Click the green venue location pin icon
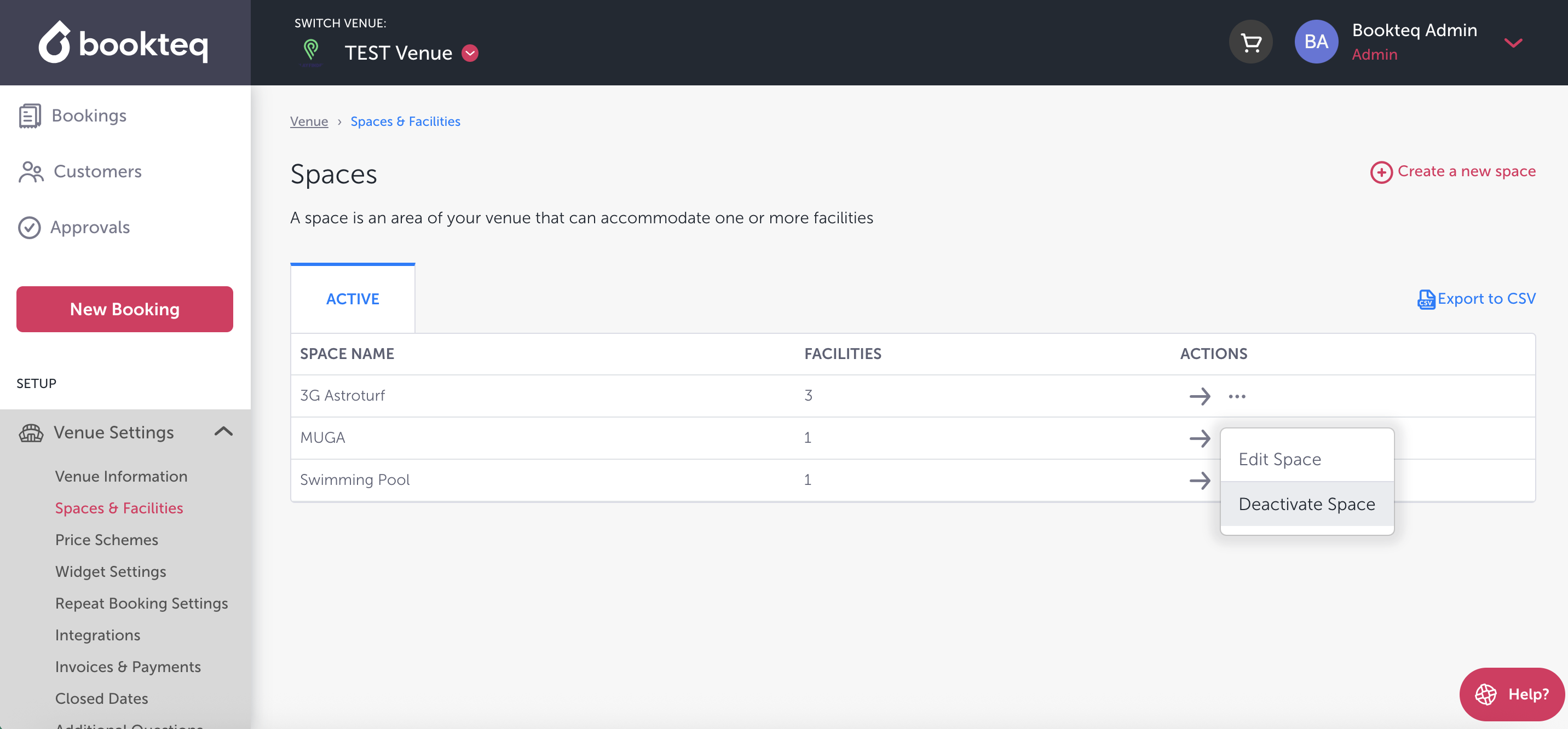 311,50
